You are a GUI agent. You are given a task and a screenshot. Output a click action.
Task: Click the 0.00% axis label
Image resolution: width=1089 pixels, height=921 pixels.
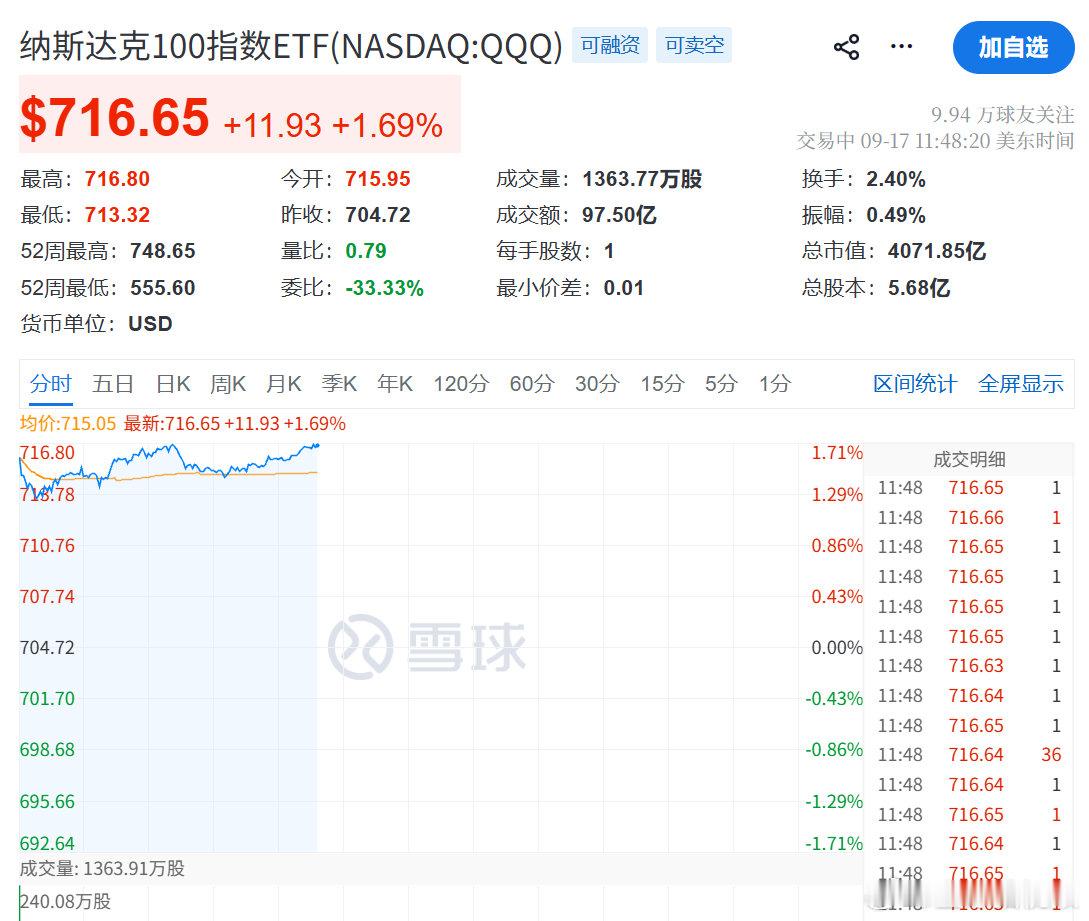pos(837,647)
